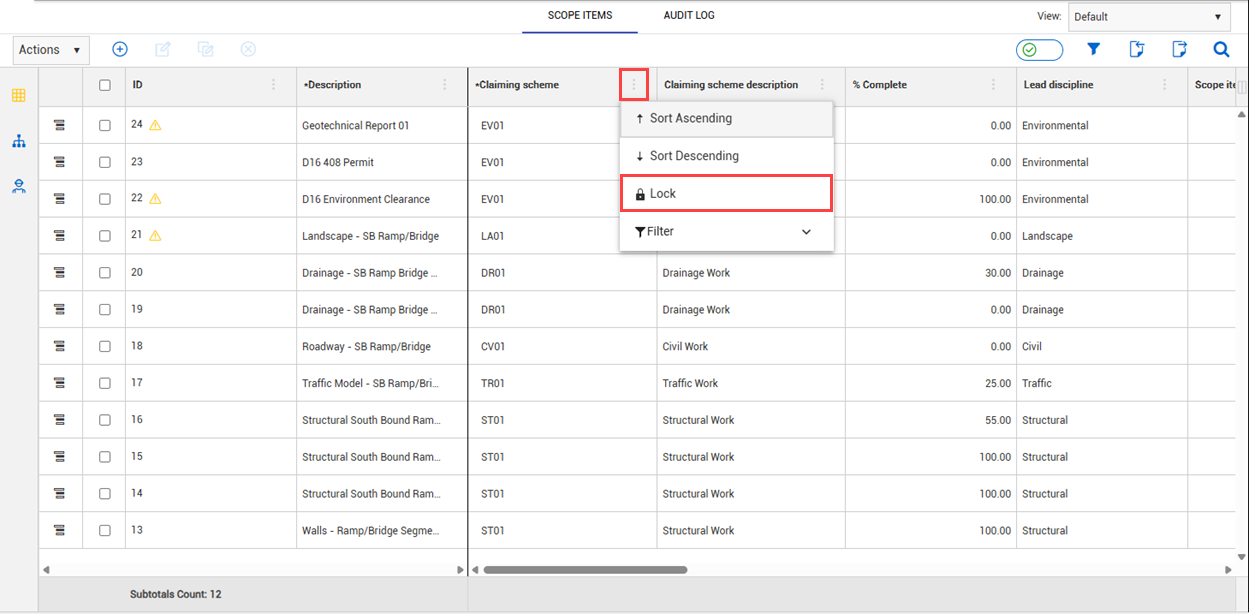Screen dimensions: 1249x614
Task: Click the edit scope item icon in toolbar
Action: [x=163, y=49]
